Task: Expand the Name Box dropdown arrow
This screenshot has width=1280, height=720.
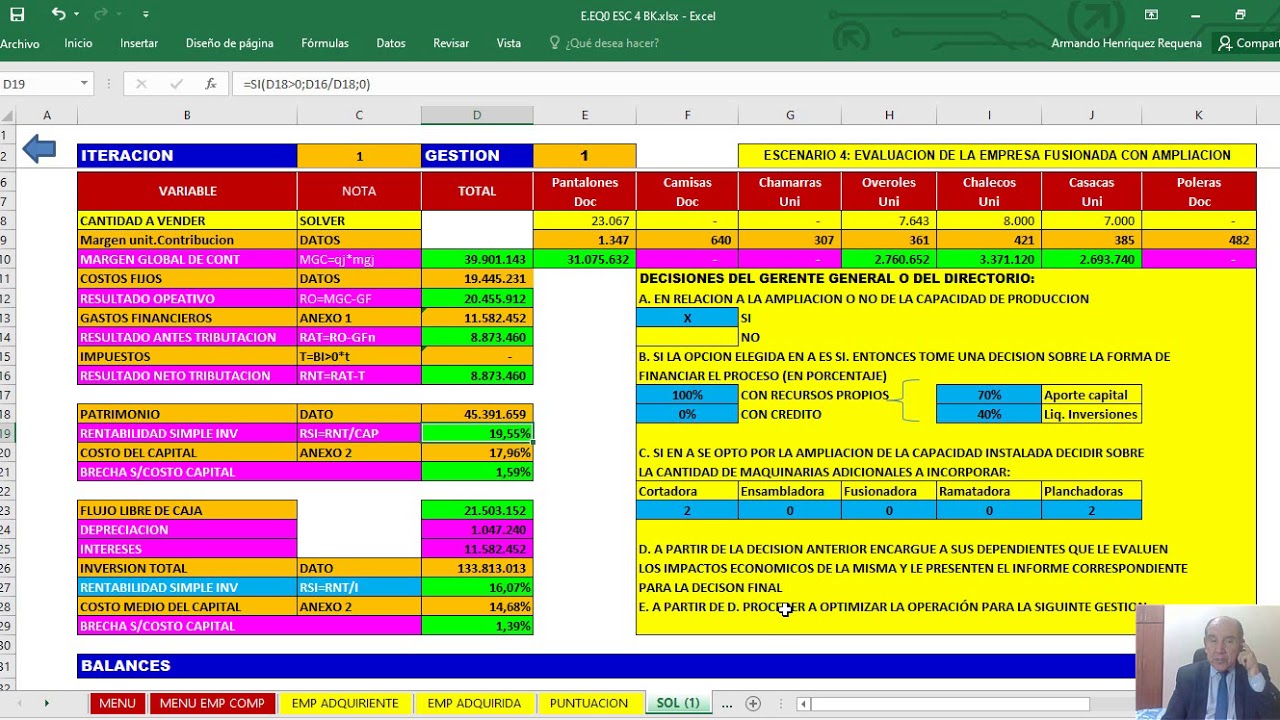Action: tap(84, 84)
